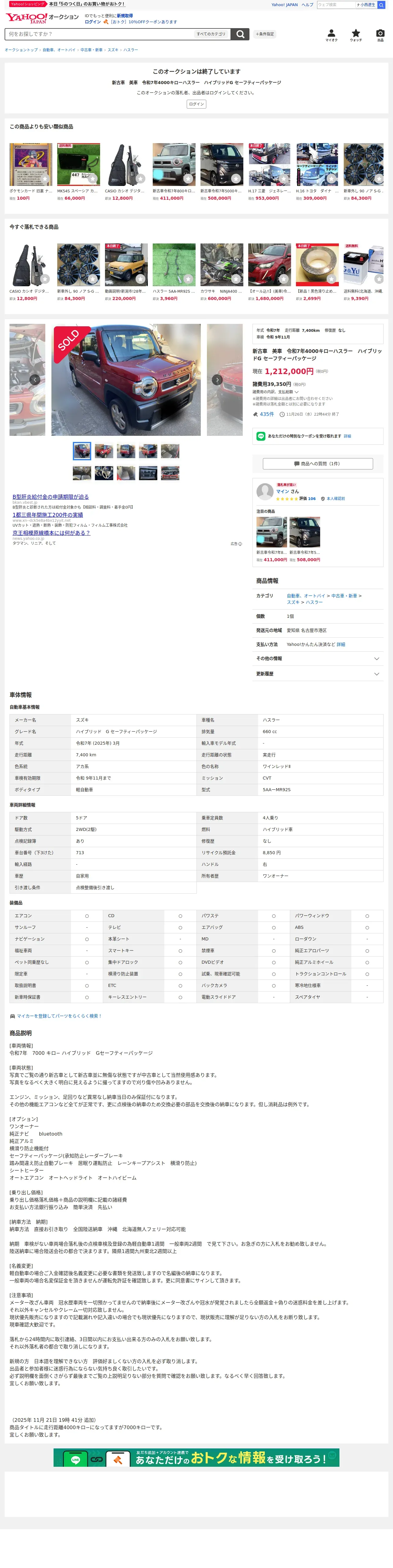This screenshot has height=1568, width=393.
Task: Click the 広告 info icon under ads
Action: pos(240,543)
